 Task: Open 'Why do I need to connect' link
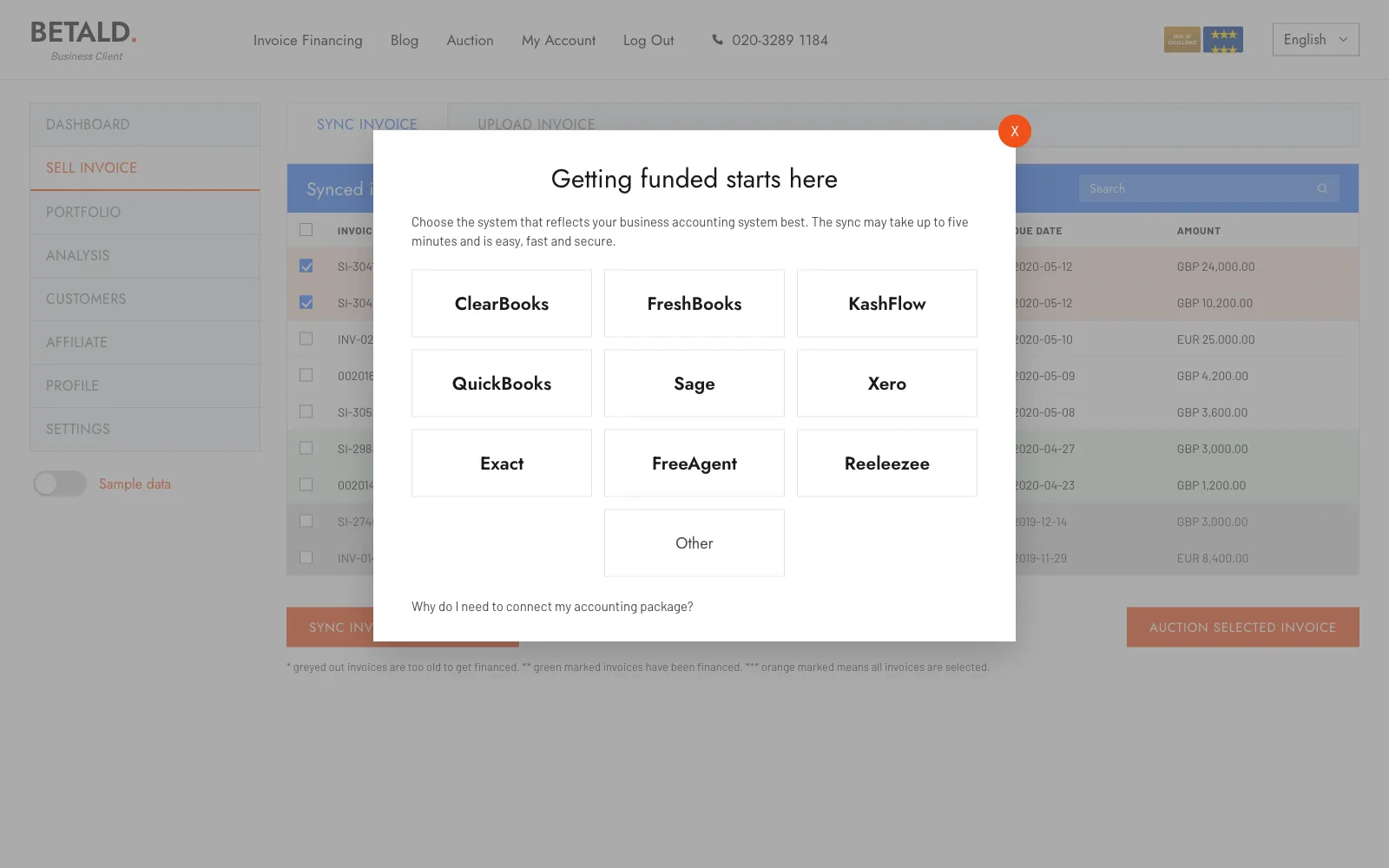[552, 607]
